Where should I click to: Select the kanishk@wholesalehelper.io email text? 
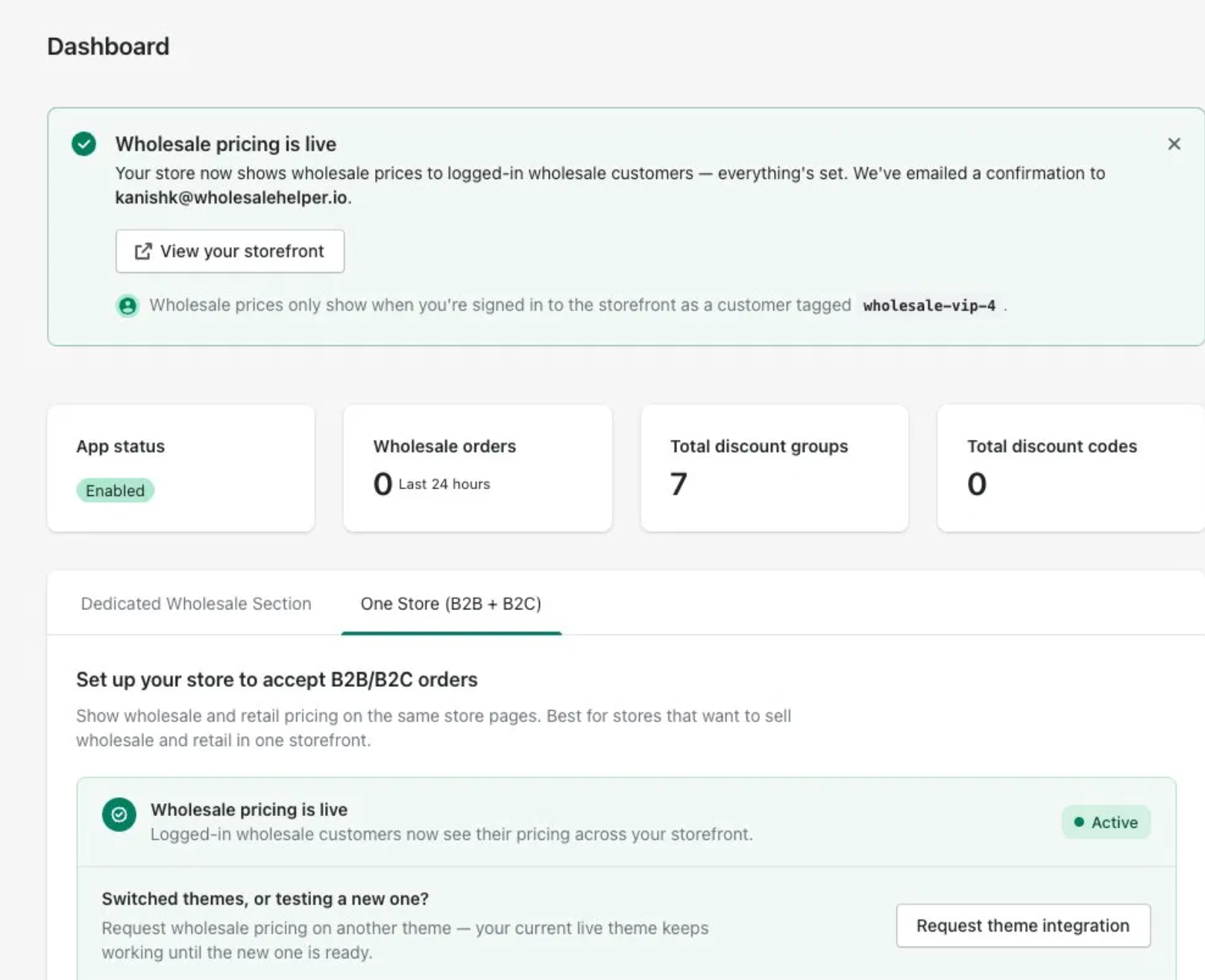point(231,198)
